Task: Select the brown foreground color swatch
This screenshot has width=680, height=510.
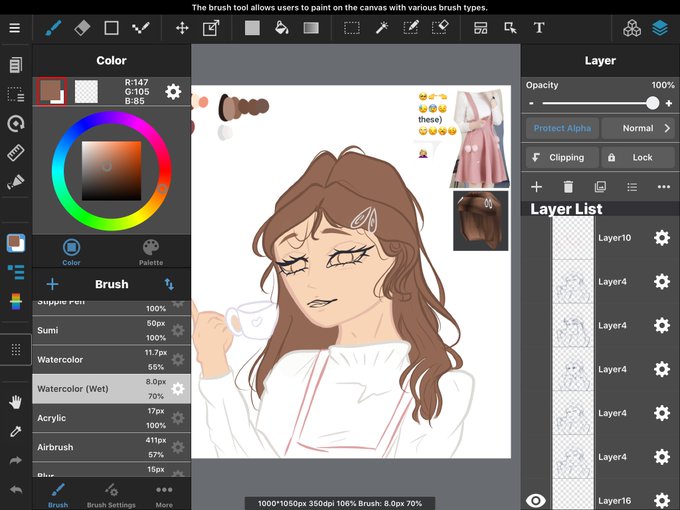Action: (x=52, y=91)
